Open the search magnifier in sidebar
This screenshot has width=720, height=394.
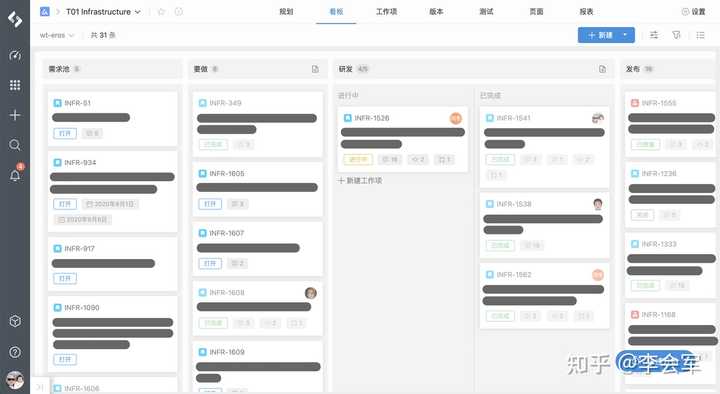point(15,145)
